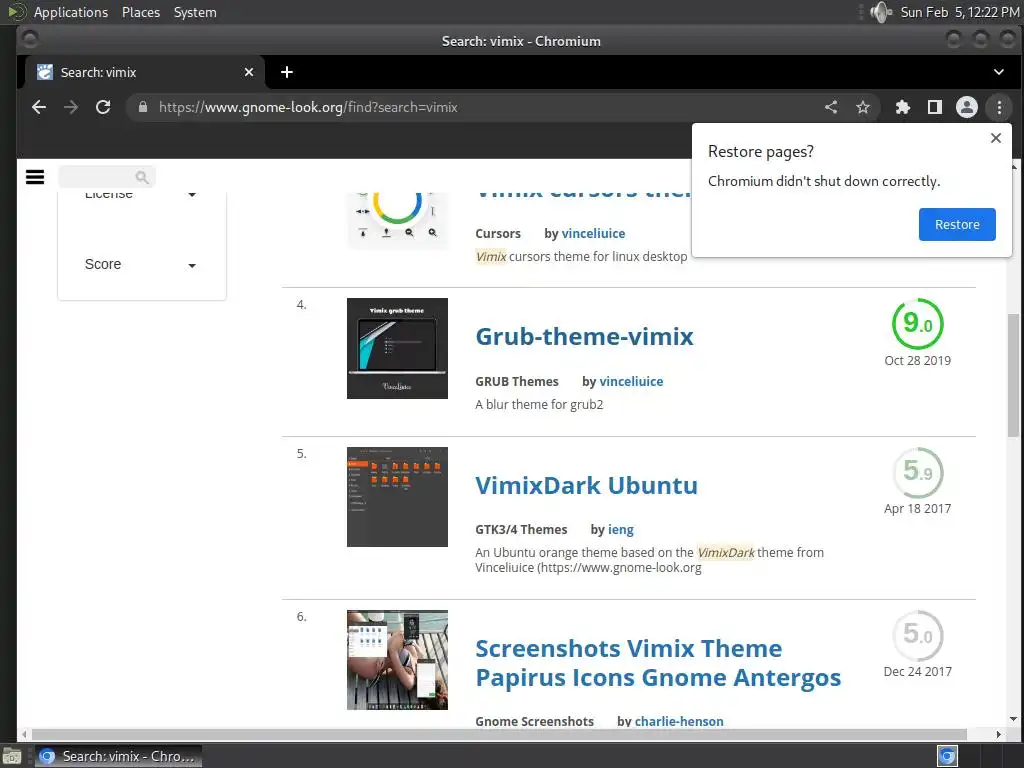Open the Applications menu
Viewport: 1024px width, 768px height.
(71, 12)
